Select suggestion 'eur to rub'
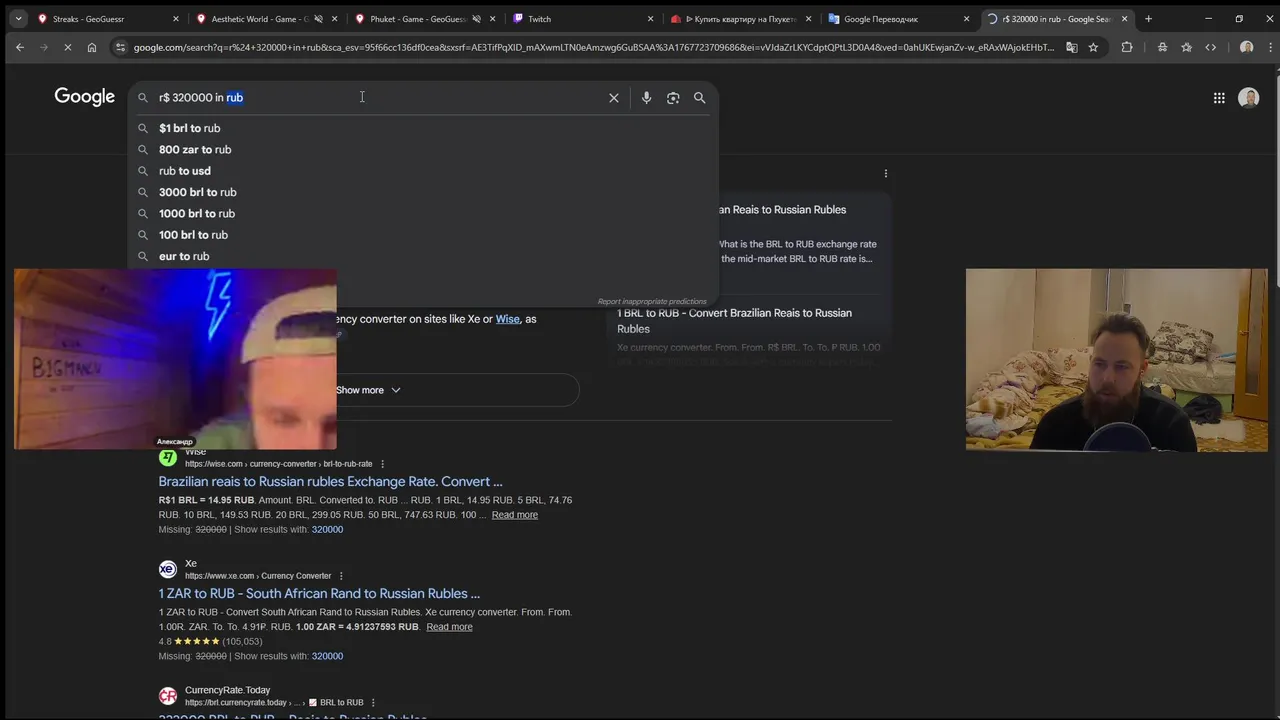The width and height of the screenshot is (1280, 720). (x=423, y=256)
